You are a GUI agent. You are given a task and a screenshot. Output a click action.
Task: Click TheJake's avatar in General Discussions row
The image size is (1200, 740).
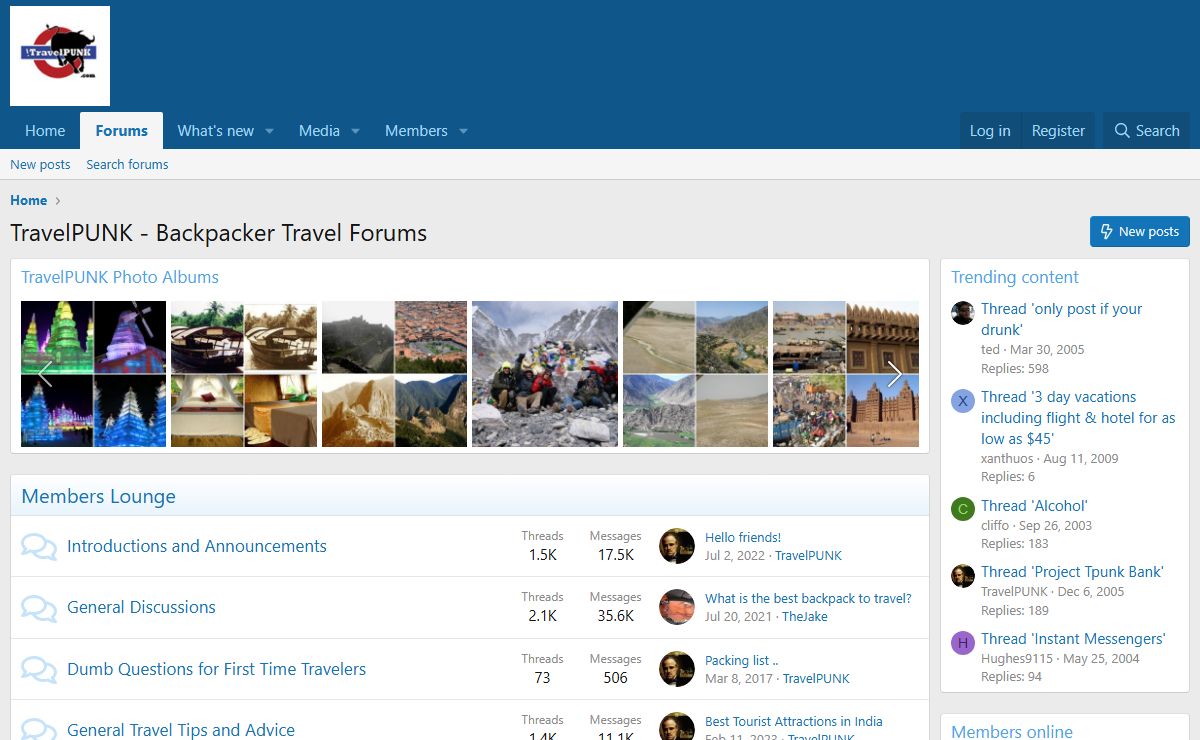pyautogui.click(x=677, y=607)
